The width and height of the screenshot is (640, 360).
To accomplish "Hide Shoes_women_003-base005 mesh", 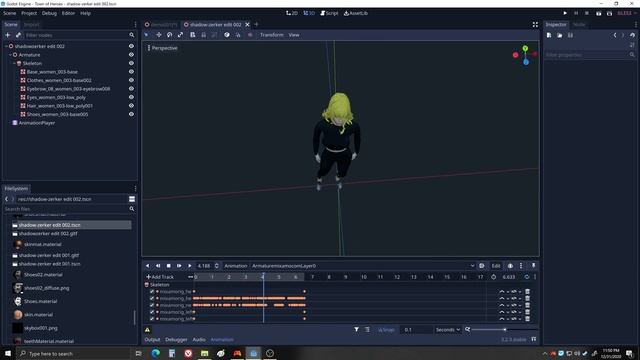I will point(131,114).
